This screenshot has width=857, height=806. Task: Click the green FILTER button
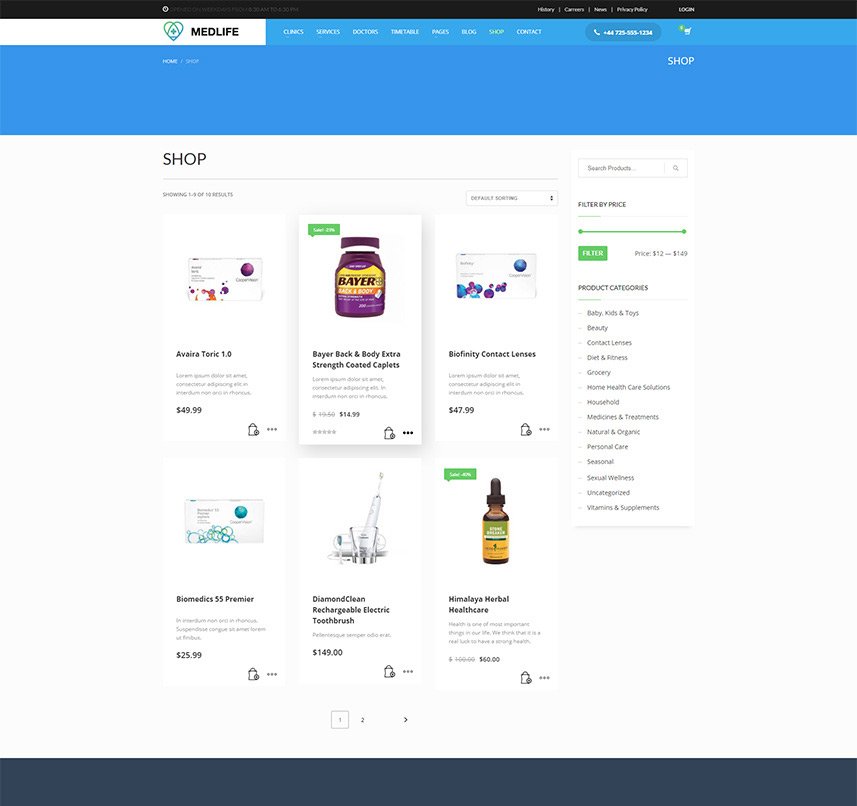[592, 254]
